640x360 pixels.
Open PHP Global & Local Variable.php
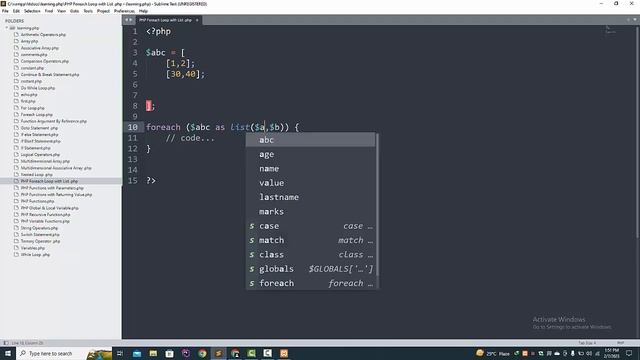[49, 208]
